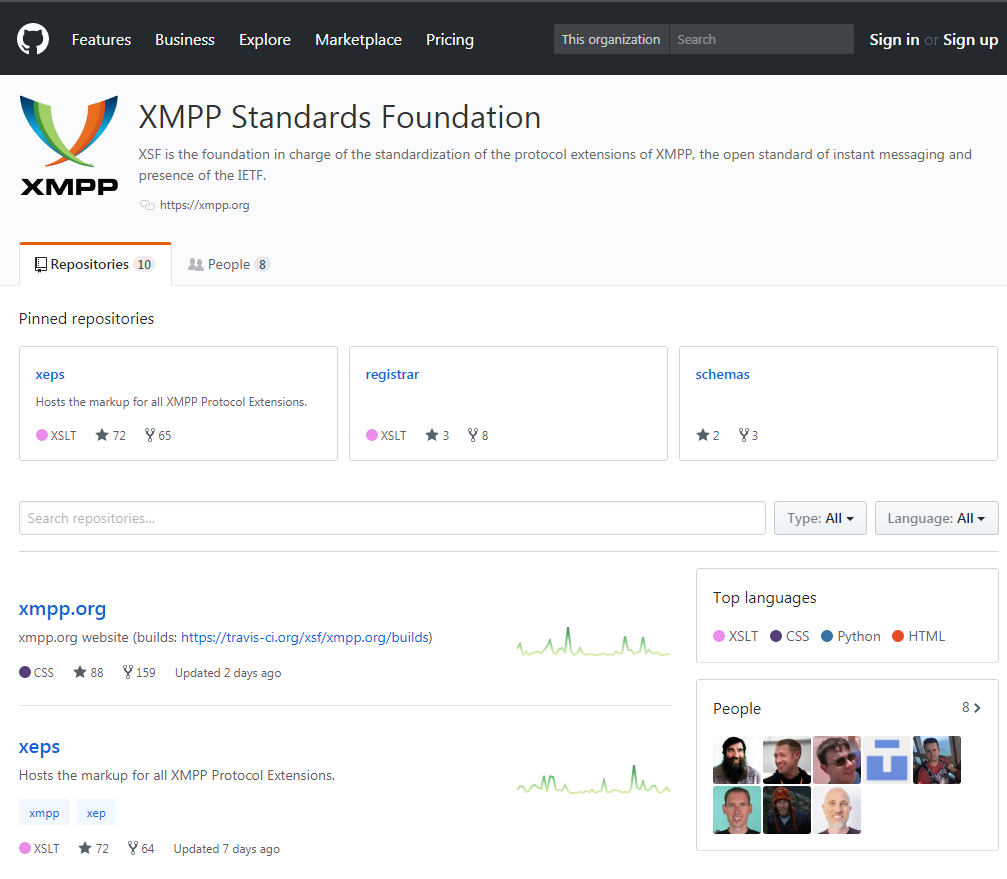The height and width of the screenshot is (879, 1007).
Task: Open the red knit hat member avatar
Action: (x=787, y=810)
